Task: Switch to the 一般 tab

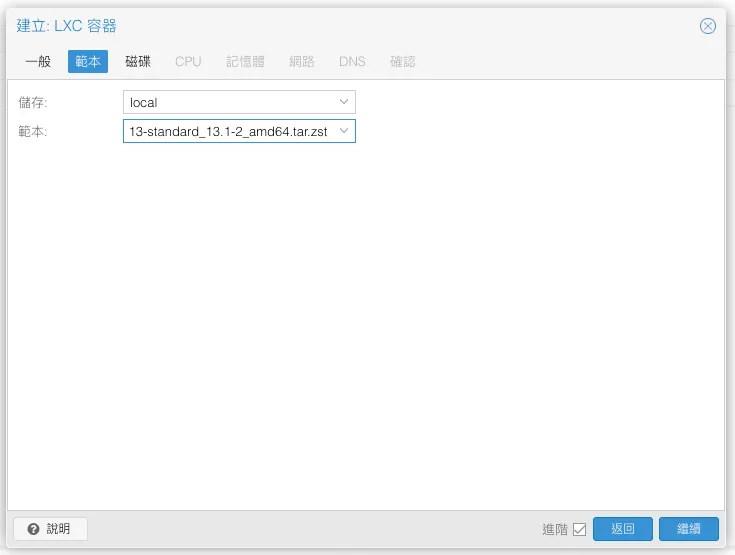Action: pos(38,61)
